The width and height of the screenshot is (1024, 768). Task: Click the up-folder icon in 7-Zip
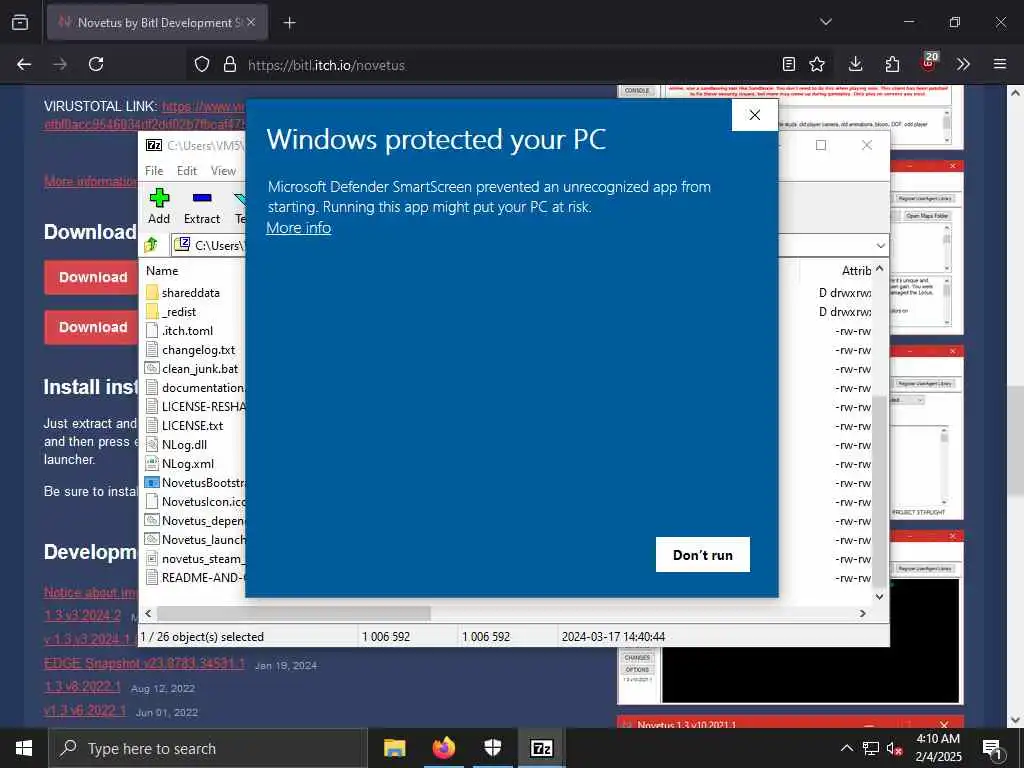[x=152, y=245]
